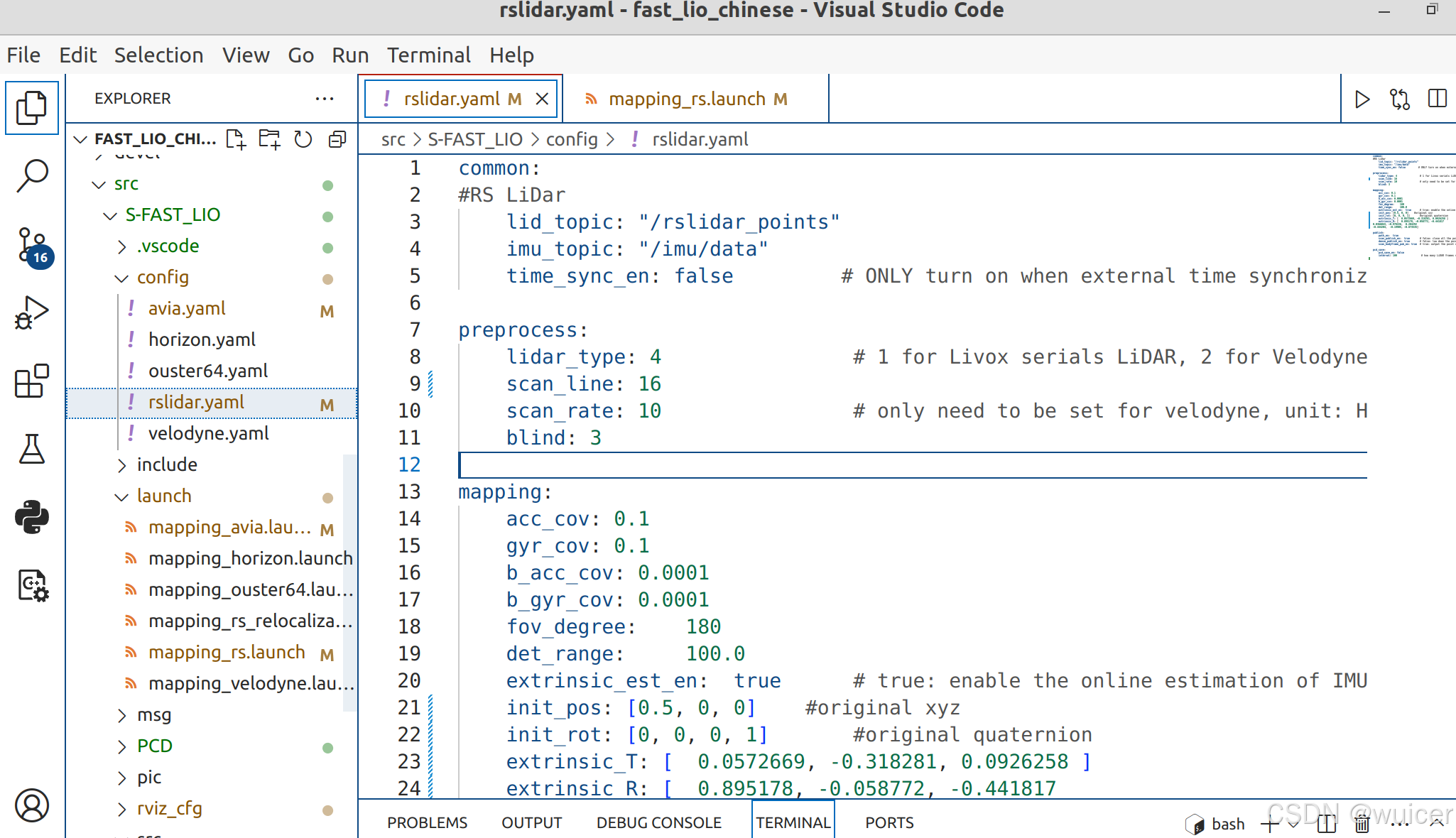Click config in the breadcrumb path

coord(572,139)
